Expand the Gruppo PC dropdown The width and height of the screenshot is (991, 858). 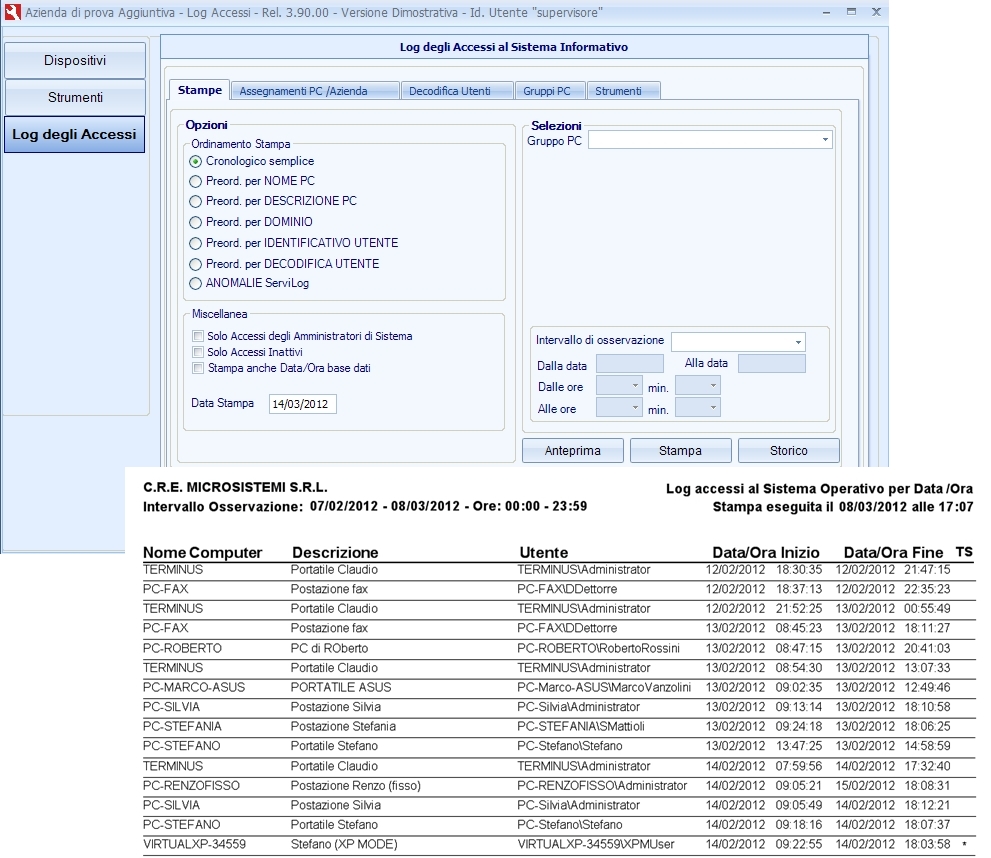[x=825, y=141]
